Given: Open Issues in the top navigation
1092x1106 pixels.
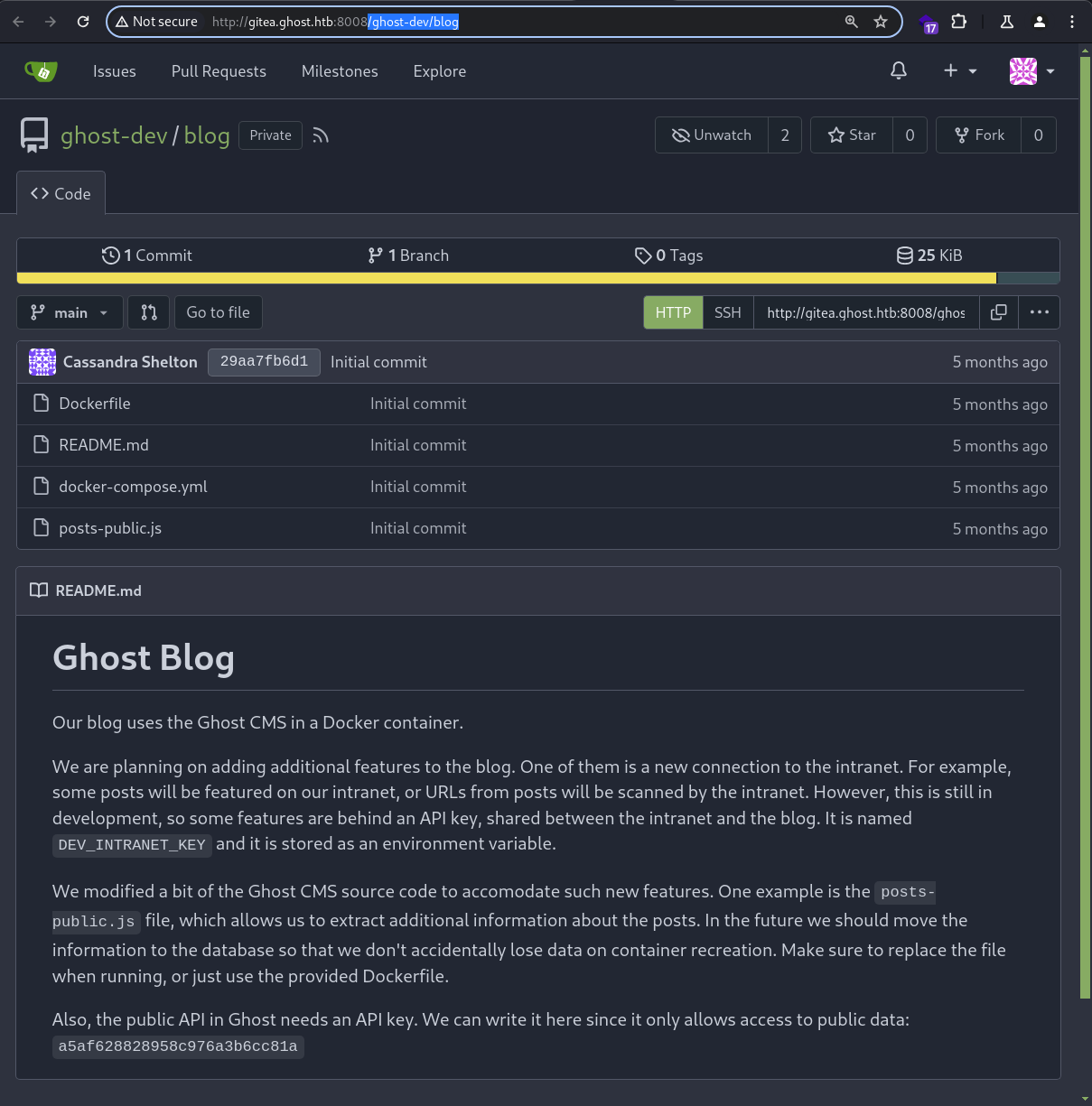Looking at the screenshot, I should [115, 71].
